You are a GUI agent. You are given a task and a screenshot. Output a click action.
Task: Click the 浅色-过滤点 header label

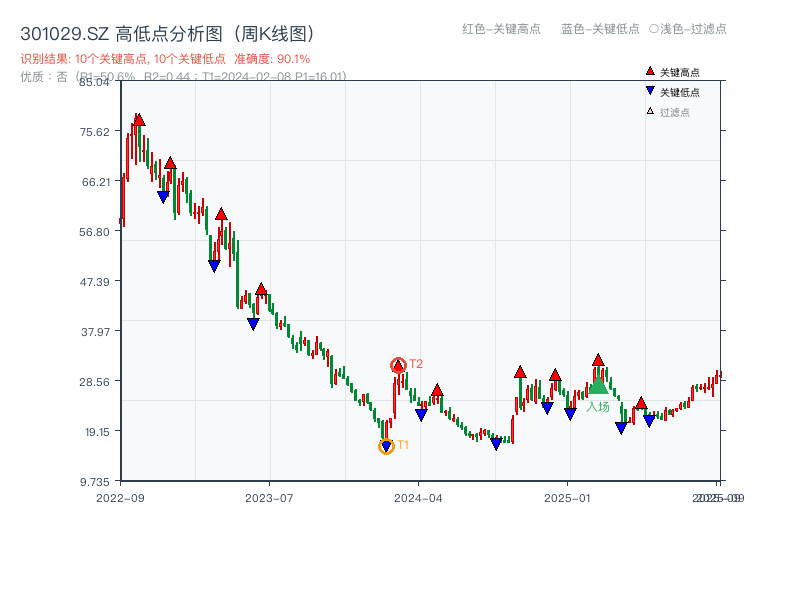[x=688, y=29]
